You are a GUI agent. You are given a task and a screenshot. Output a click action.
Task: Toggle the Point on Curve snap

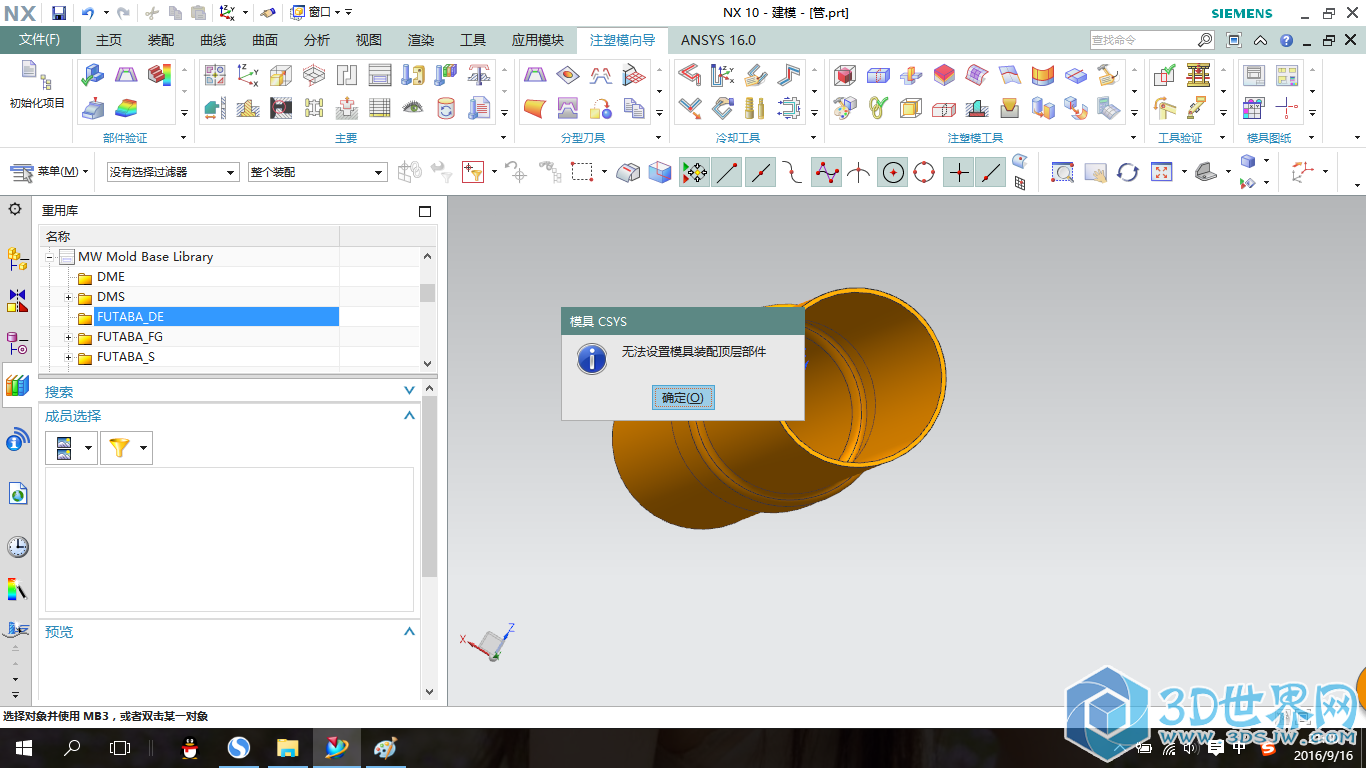[990, 172]
